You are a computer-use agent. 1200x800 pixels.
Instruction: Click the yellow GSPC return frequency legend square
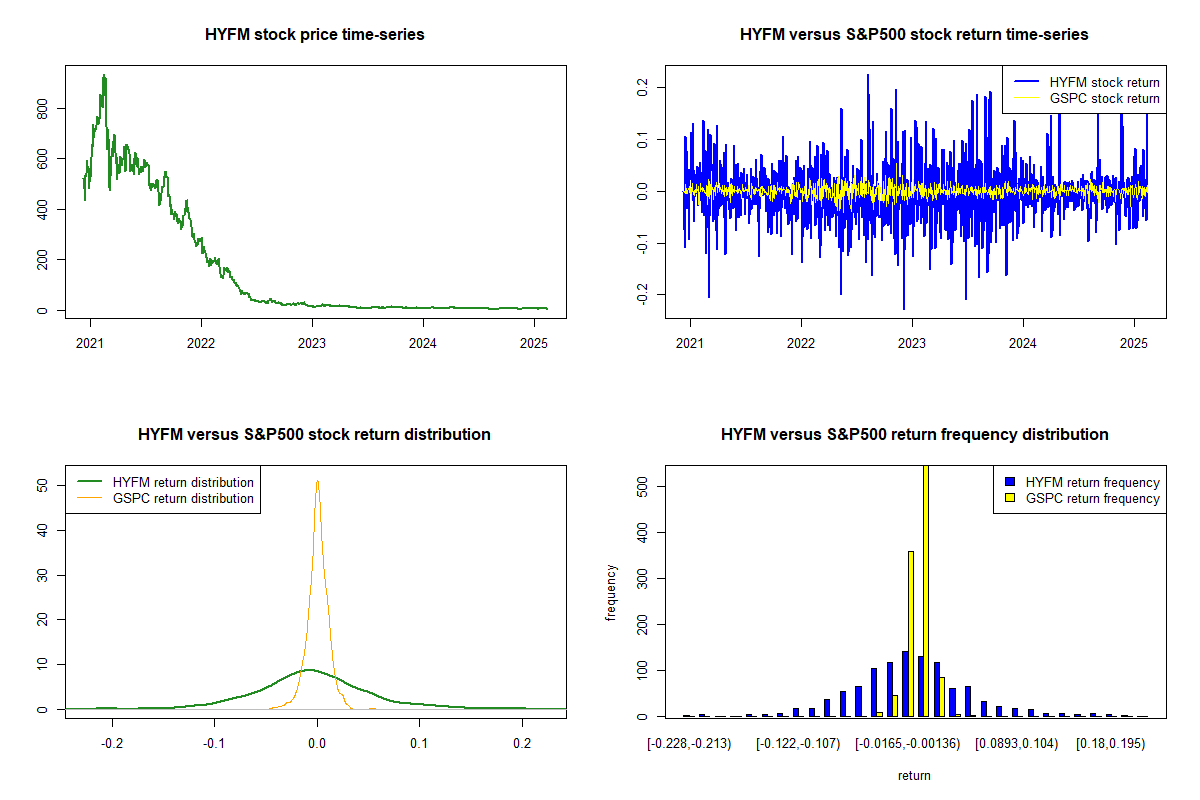click(1011, 498)
